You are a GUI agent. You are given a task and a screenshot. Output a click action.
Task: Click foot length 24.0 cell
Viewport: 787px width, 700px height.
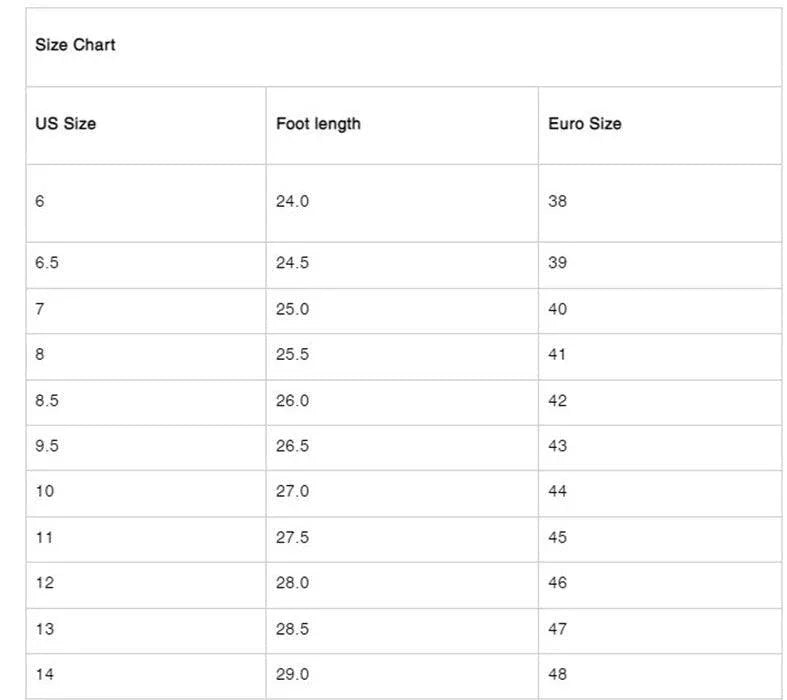293,201
